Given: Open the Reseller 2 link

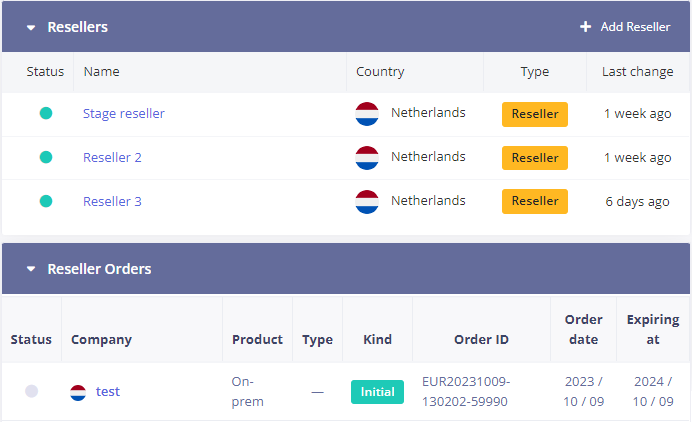Looking at the screenshot, I should click(112, 157).
